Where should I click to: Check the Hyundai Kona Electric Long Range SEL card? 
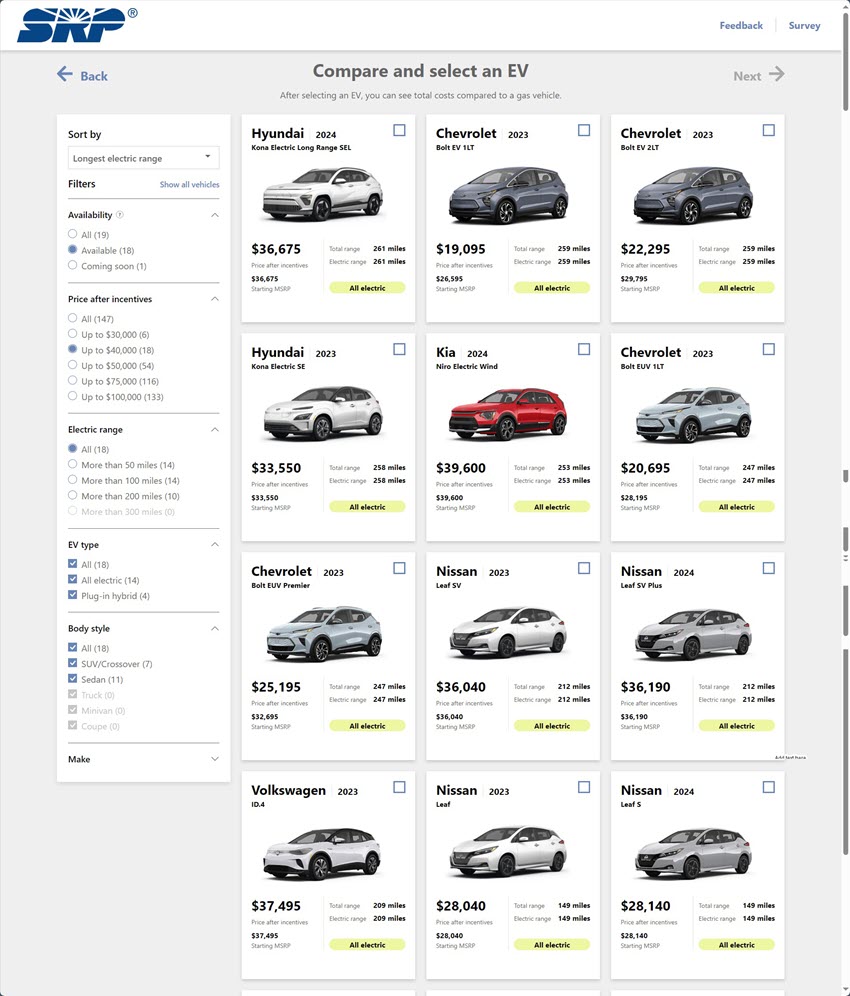tap(399, 129)
